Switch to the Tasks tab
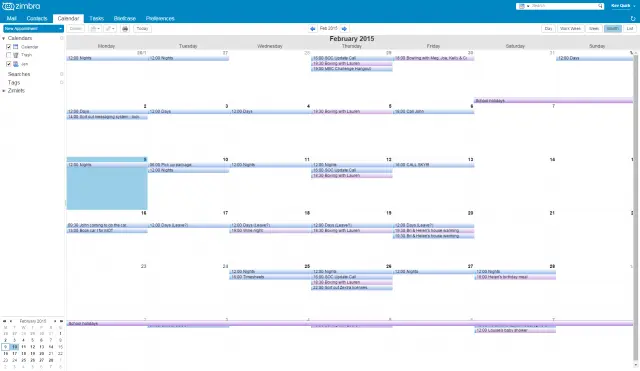The width and height of the screenshot is (640, 371). 96,18
